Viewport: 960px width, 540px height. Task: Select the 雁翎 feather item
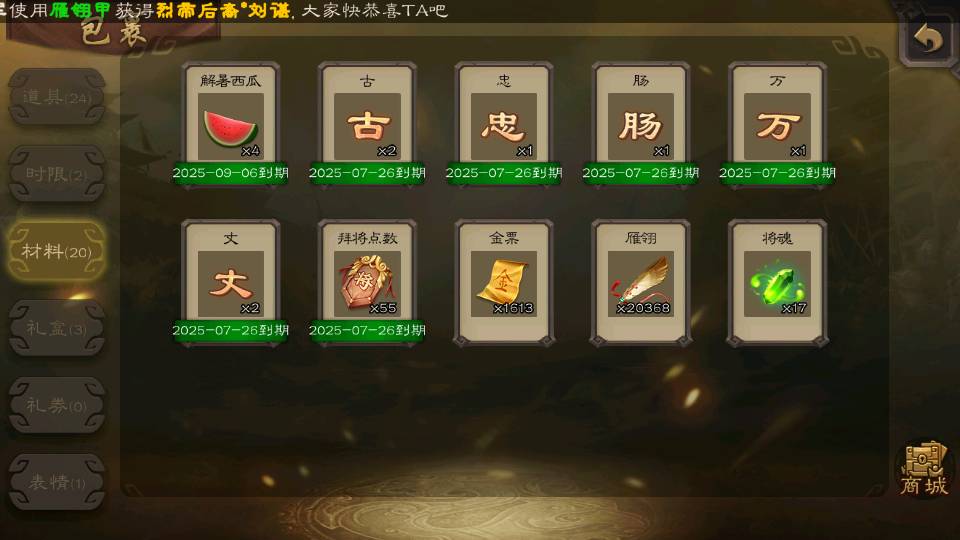pyautogui.click(x=640, y=283)
